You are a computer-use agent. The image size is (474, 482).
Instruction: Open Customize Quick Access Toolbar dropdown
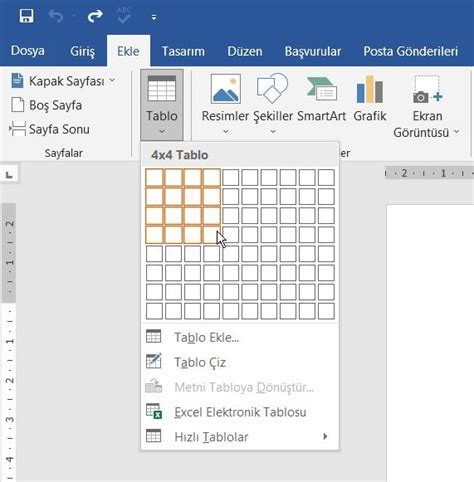coord(154,17)
